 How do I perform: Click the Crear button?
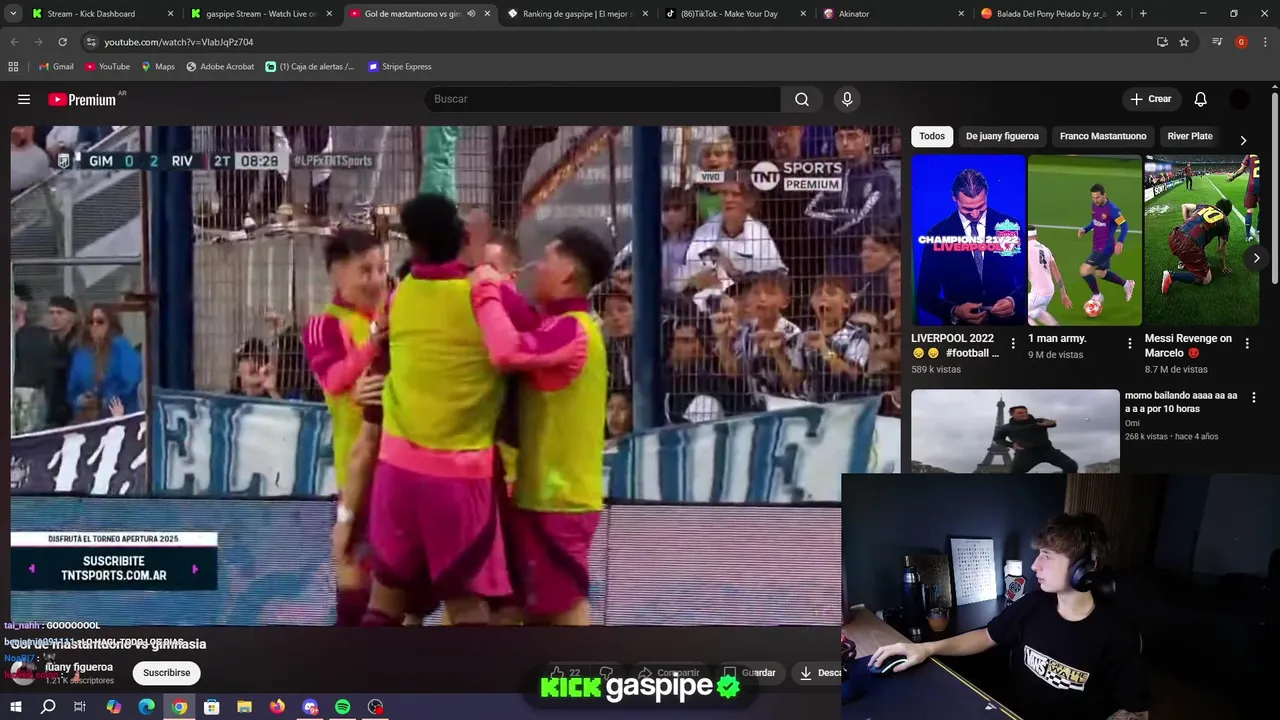1150,99
